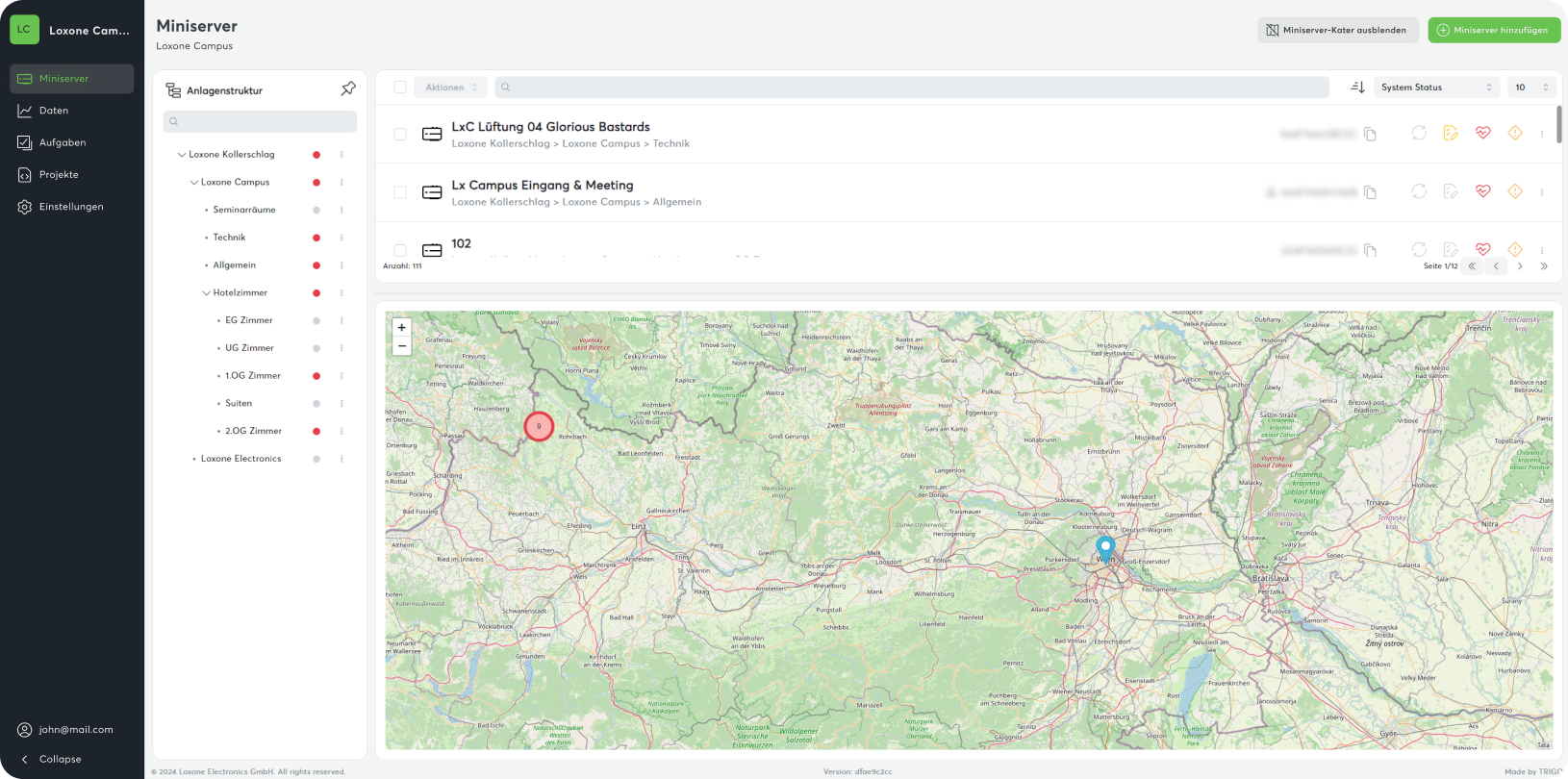Check the LxC Lüftung 04 Glorious Bastards checkbox
This screenshot has width=1568, height=779.
400,135
